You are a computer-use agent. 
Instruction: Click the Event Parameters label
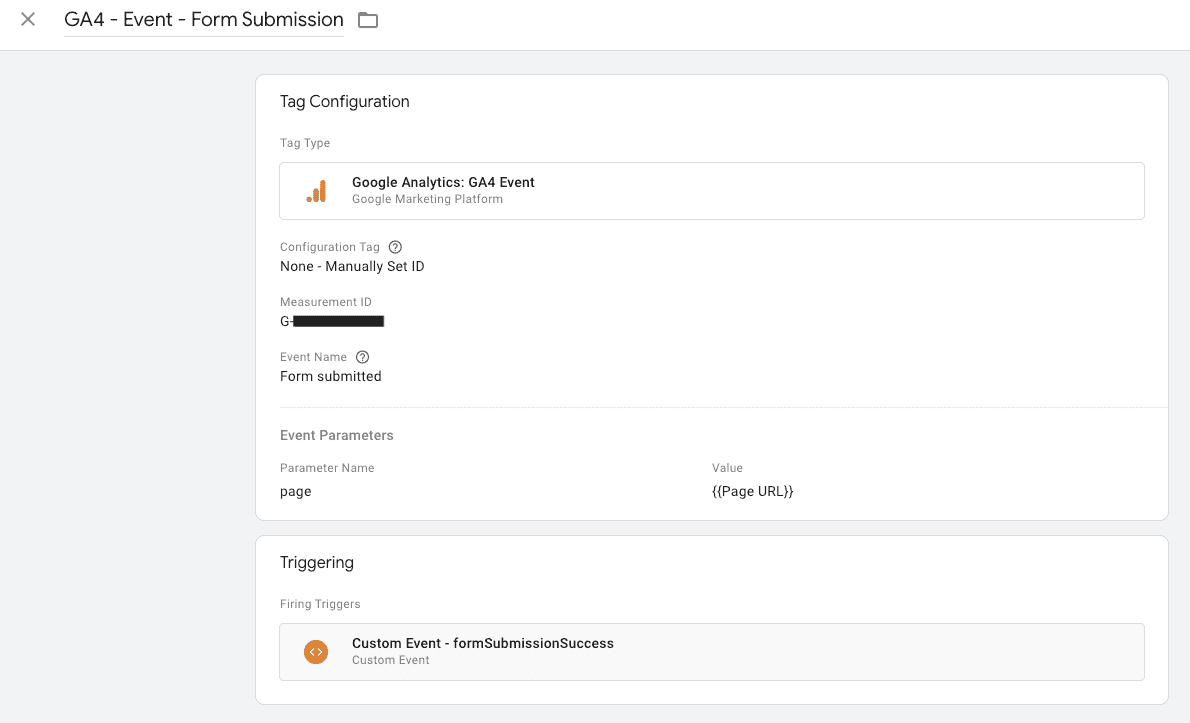(x=337, y=435)
